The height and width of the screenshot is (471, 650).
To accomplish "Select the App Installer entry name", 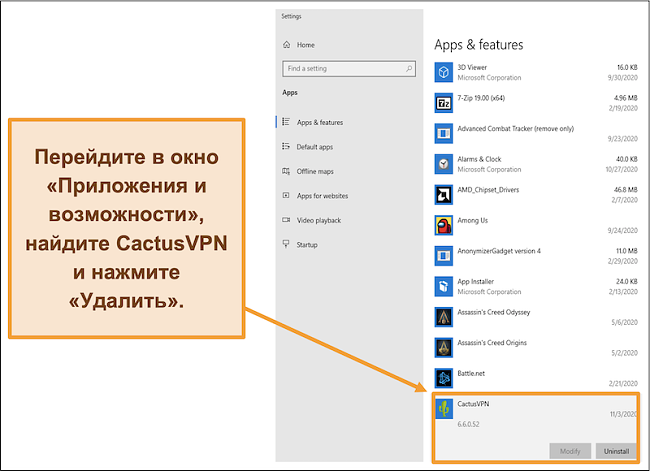I will point(475,282).
